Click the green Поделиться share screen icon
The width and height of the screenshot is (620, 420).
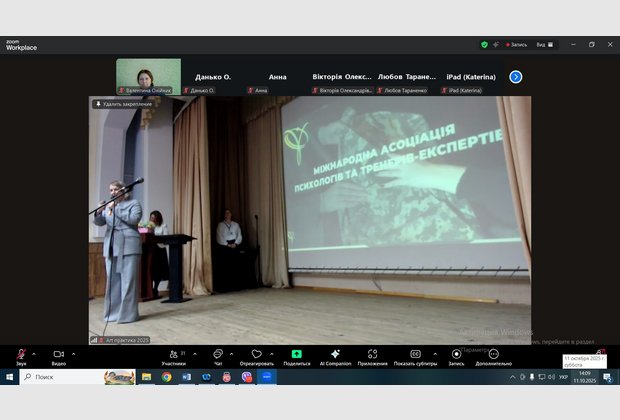(297, 355)
